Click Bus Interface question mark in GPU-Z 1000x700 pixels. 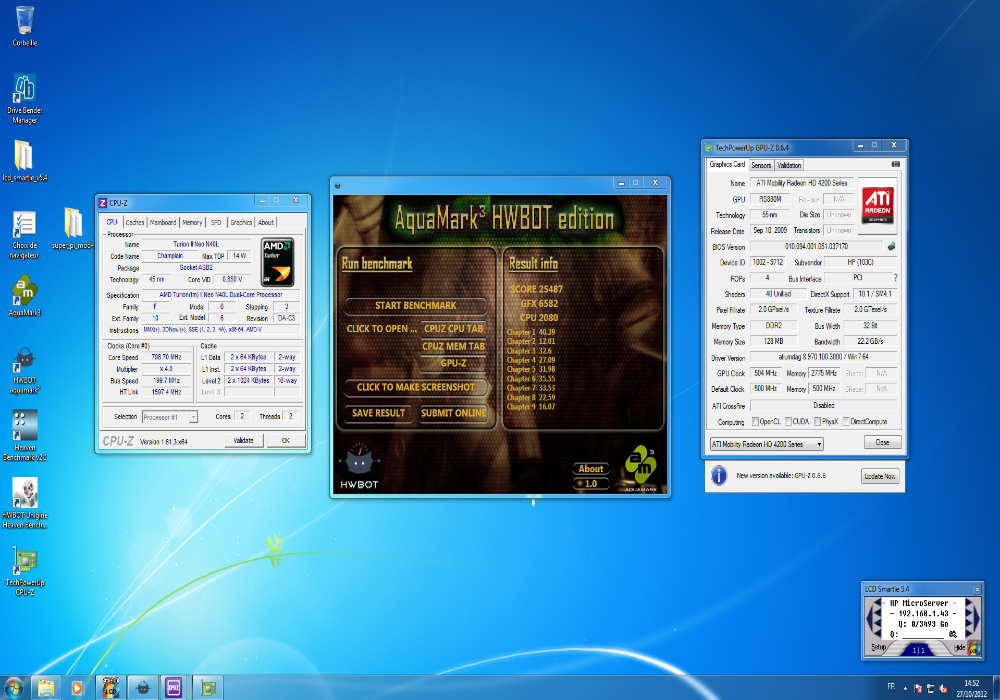pyautogui.click(x=895, y=278)
